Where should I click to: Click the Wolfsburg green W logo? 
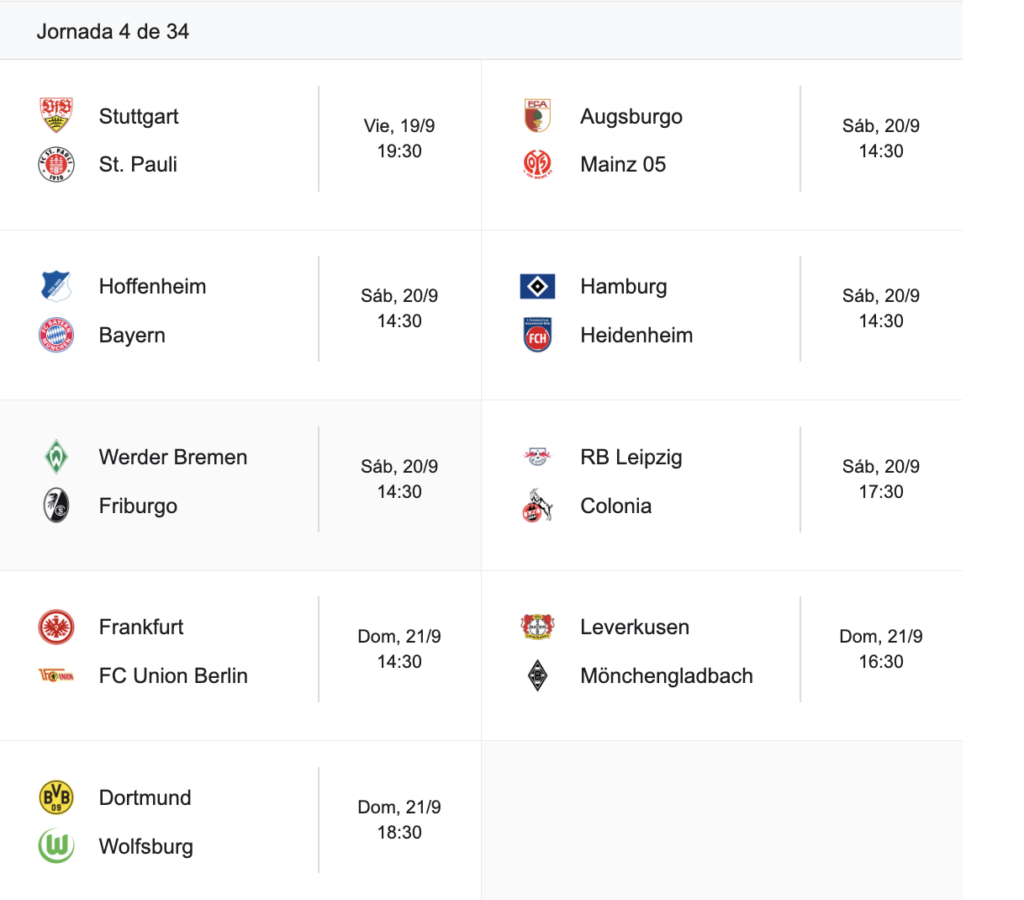point(56,846)
